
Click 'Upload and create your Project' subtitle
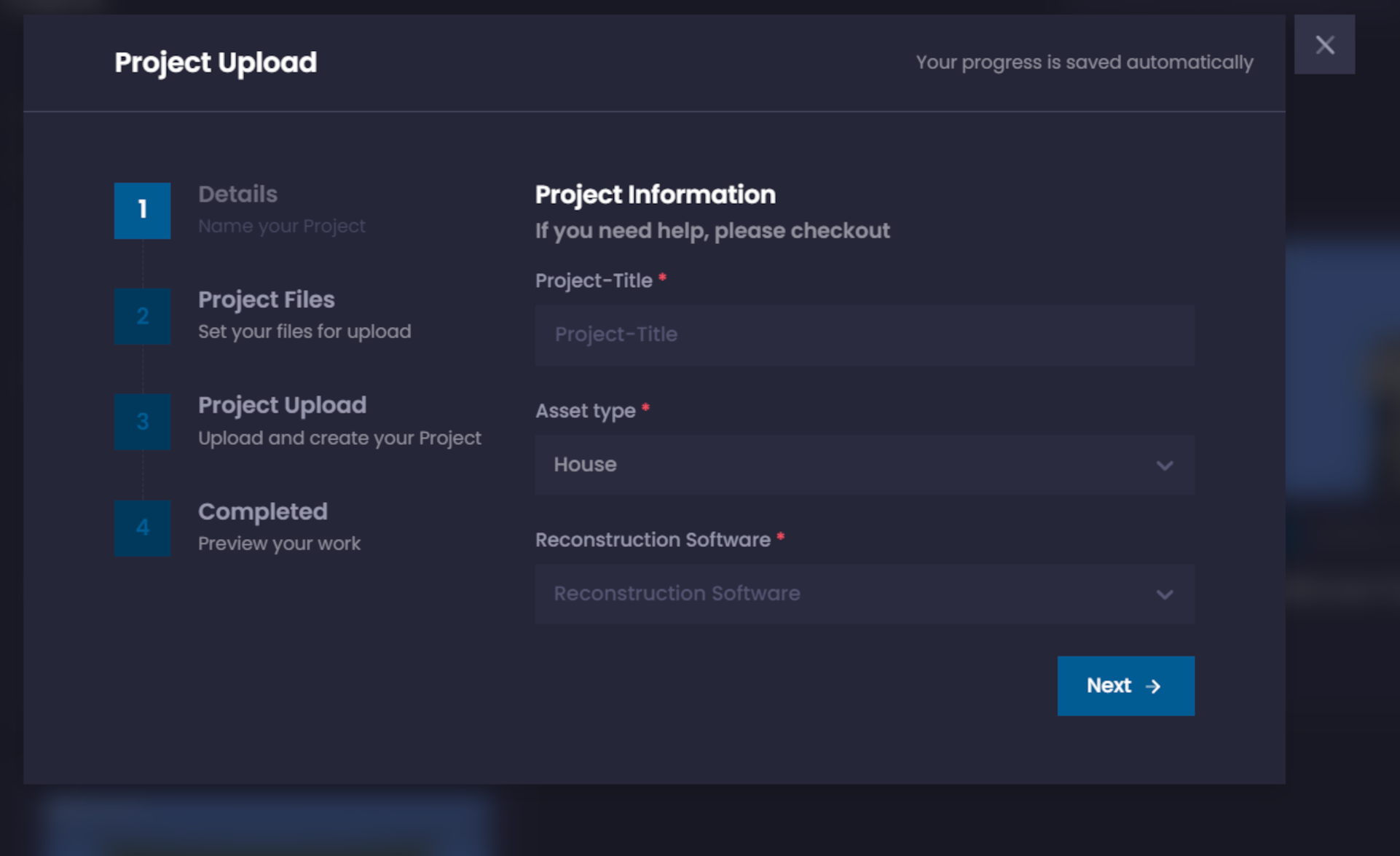pyautogui.click(x=339, y=438)
